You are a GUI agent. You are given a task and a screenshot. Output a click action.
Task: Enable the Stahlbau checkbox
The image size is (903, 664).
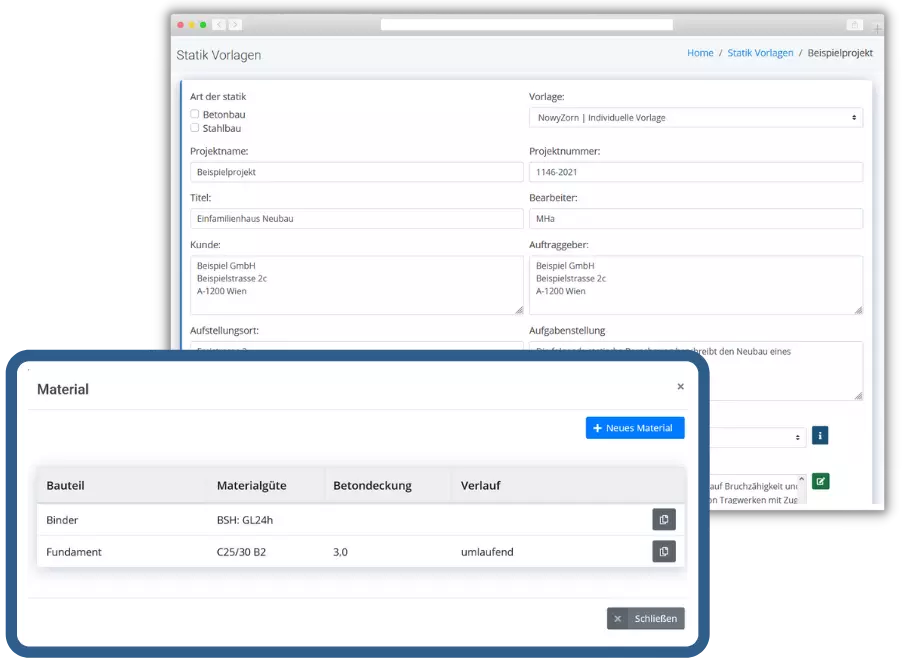point(195,128)
